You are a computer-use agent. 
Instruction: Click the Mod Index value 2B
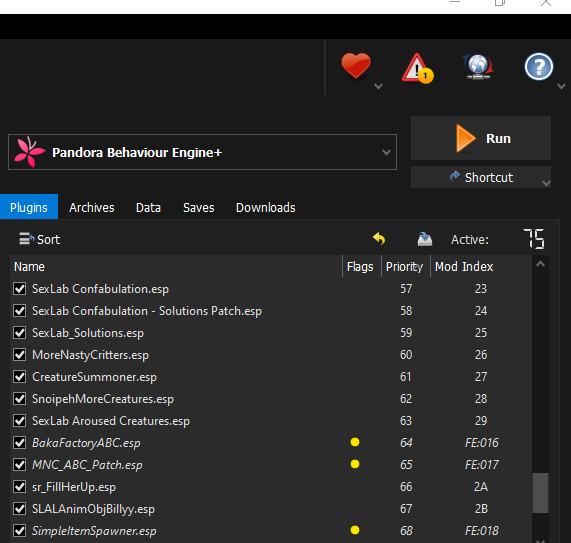481,509
